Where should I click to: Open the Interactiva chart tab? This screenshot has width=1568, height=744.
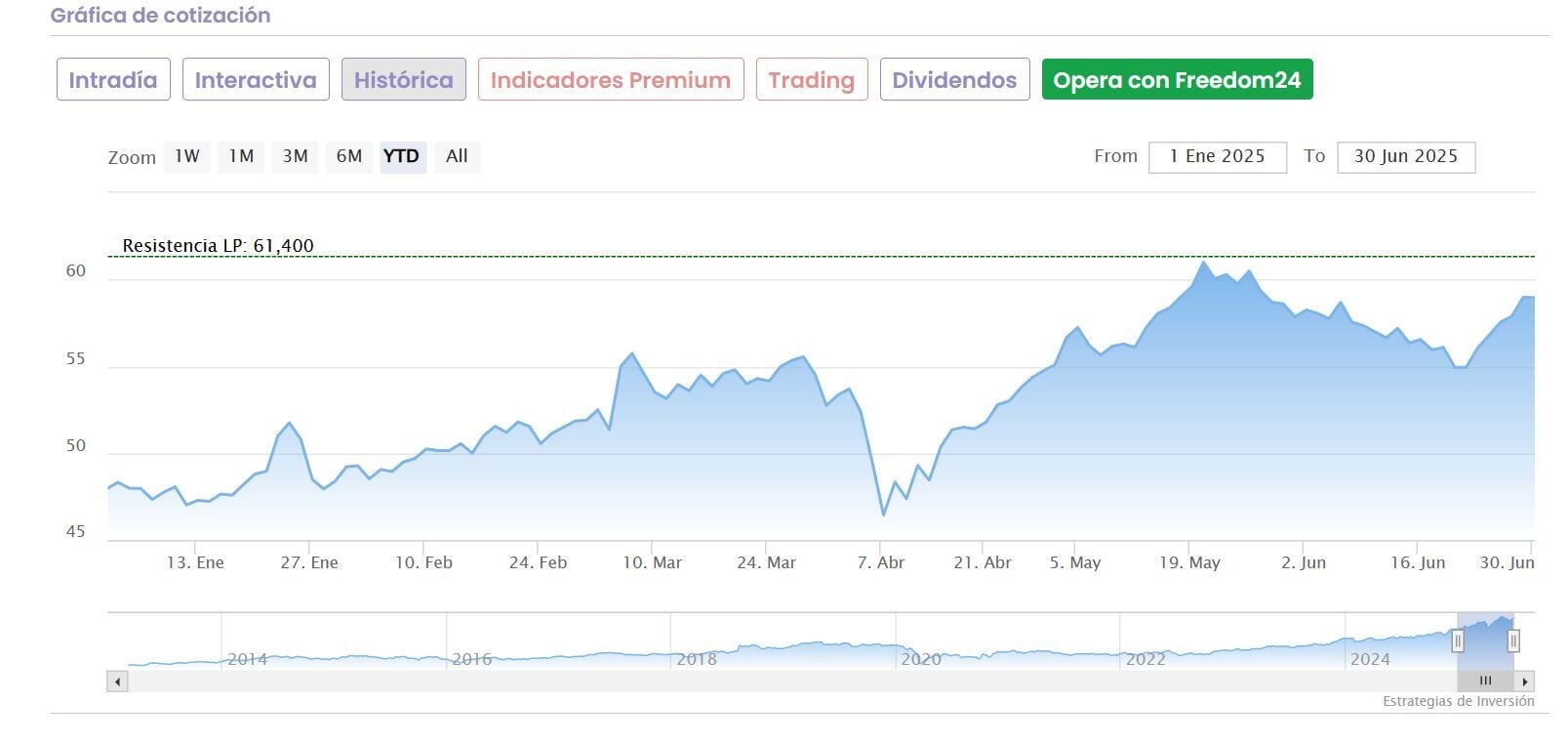(256, 80)
